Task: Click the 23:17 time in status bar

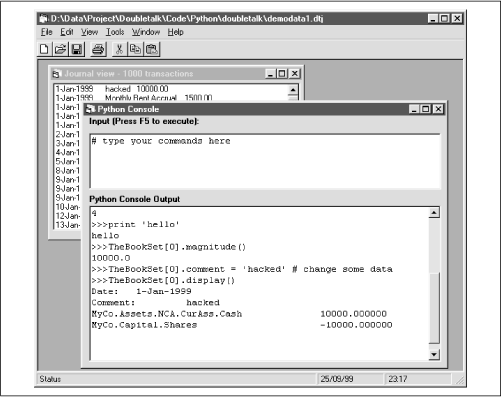Action: [x=398, y=379]
